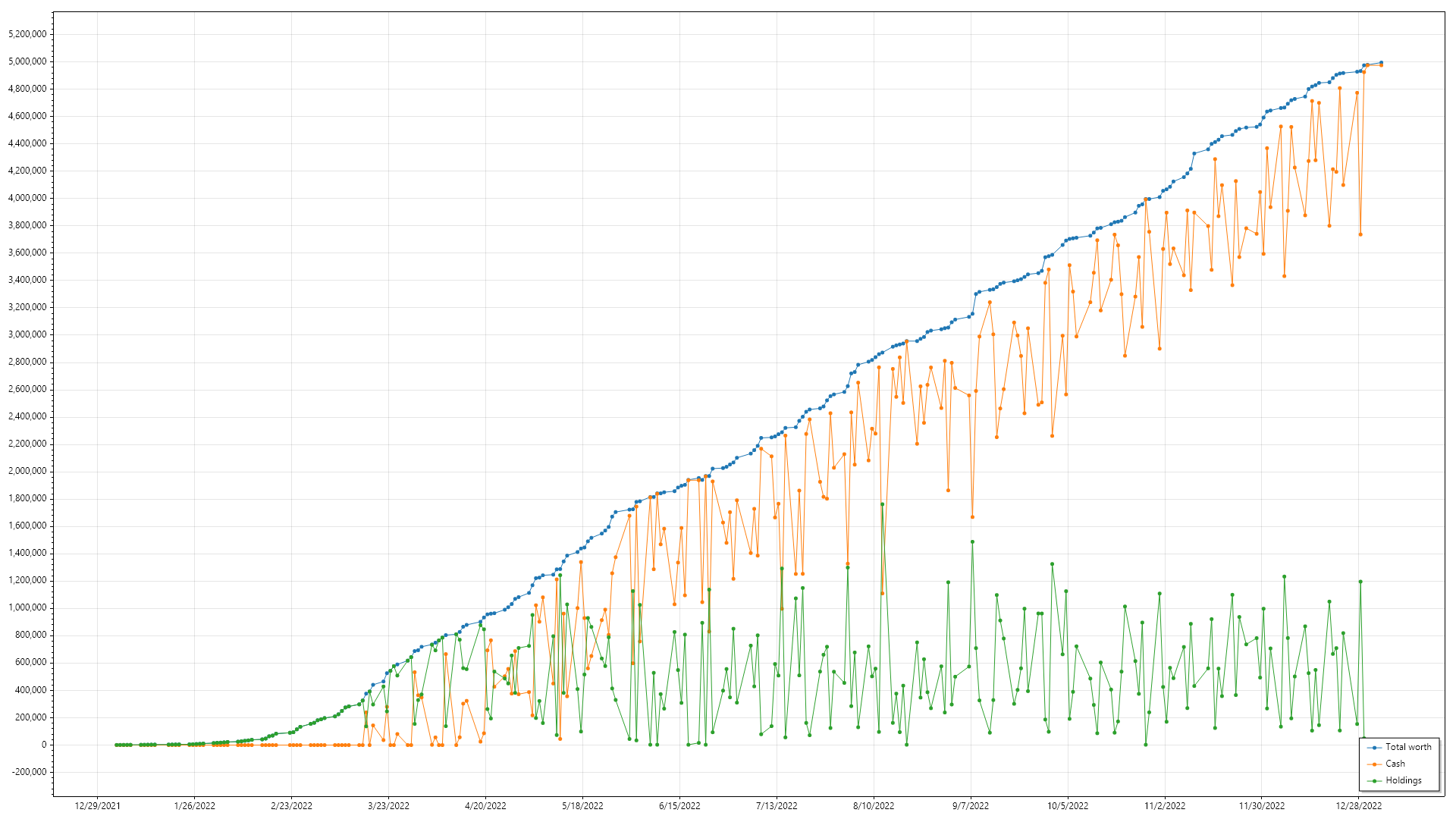Click the 3,800,000 y-axis label

click(27, 225)
